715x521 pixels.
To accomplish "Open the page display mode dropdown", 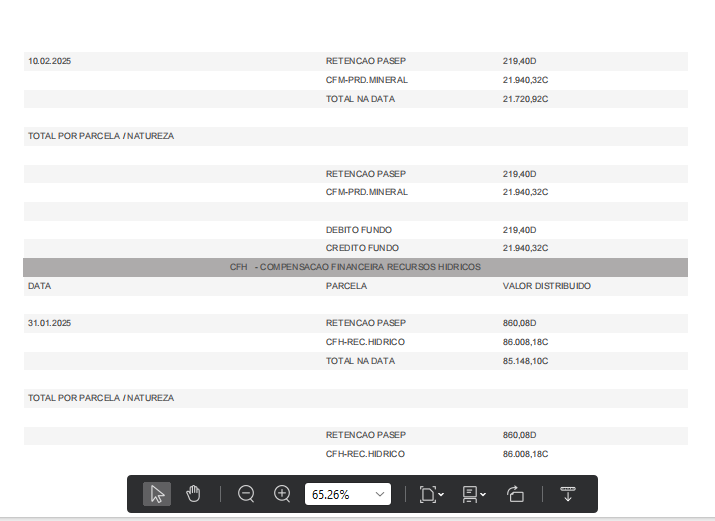I will (x=474, y=494).
